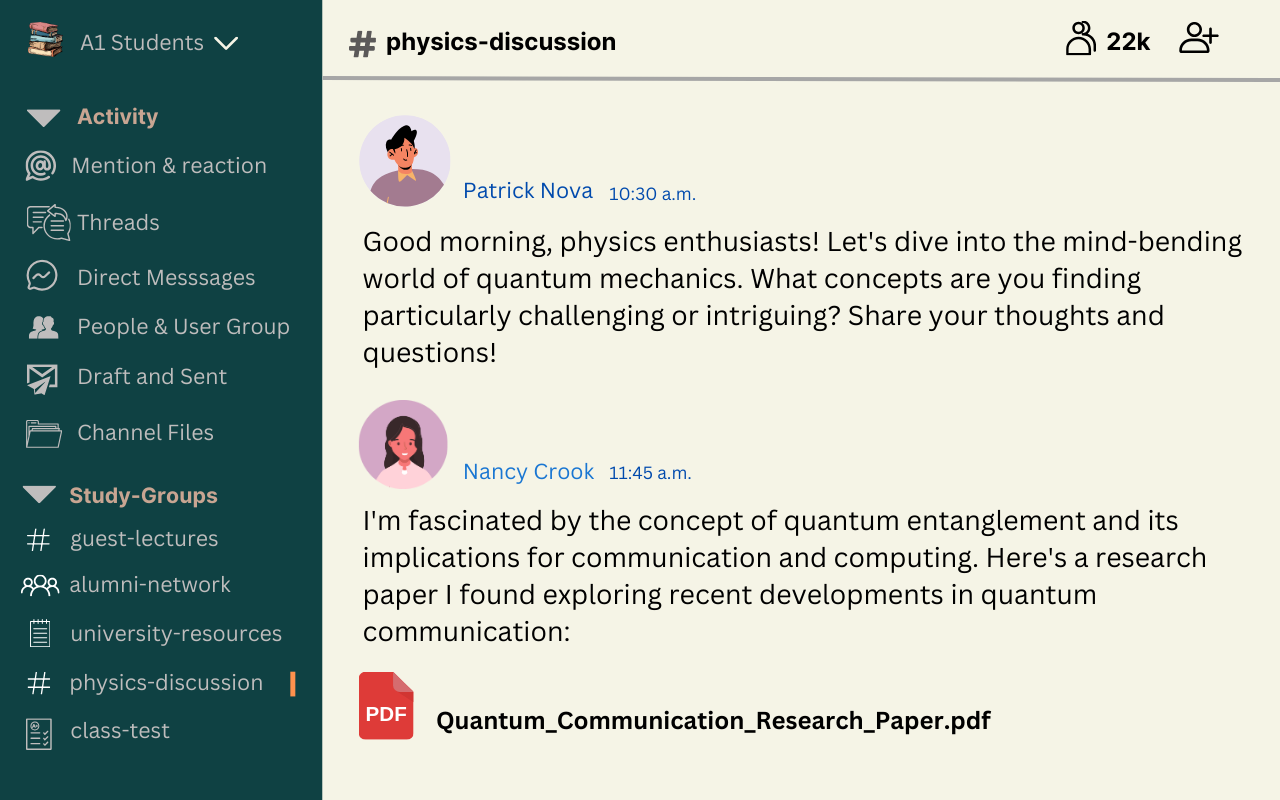
Task: Expand the A1 Students workspace dropdown
Action: (x=226, y=43)
